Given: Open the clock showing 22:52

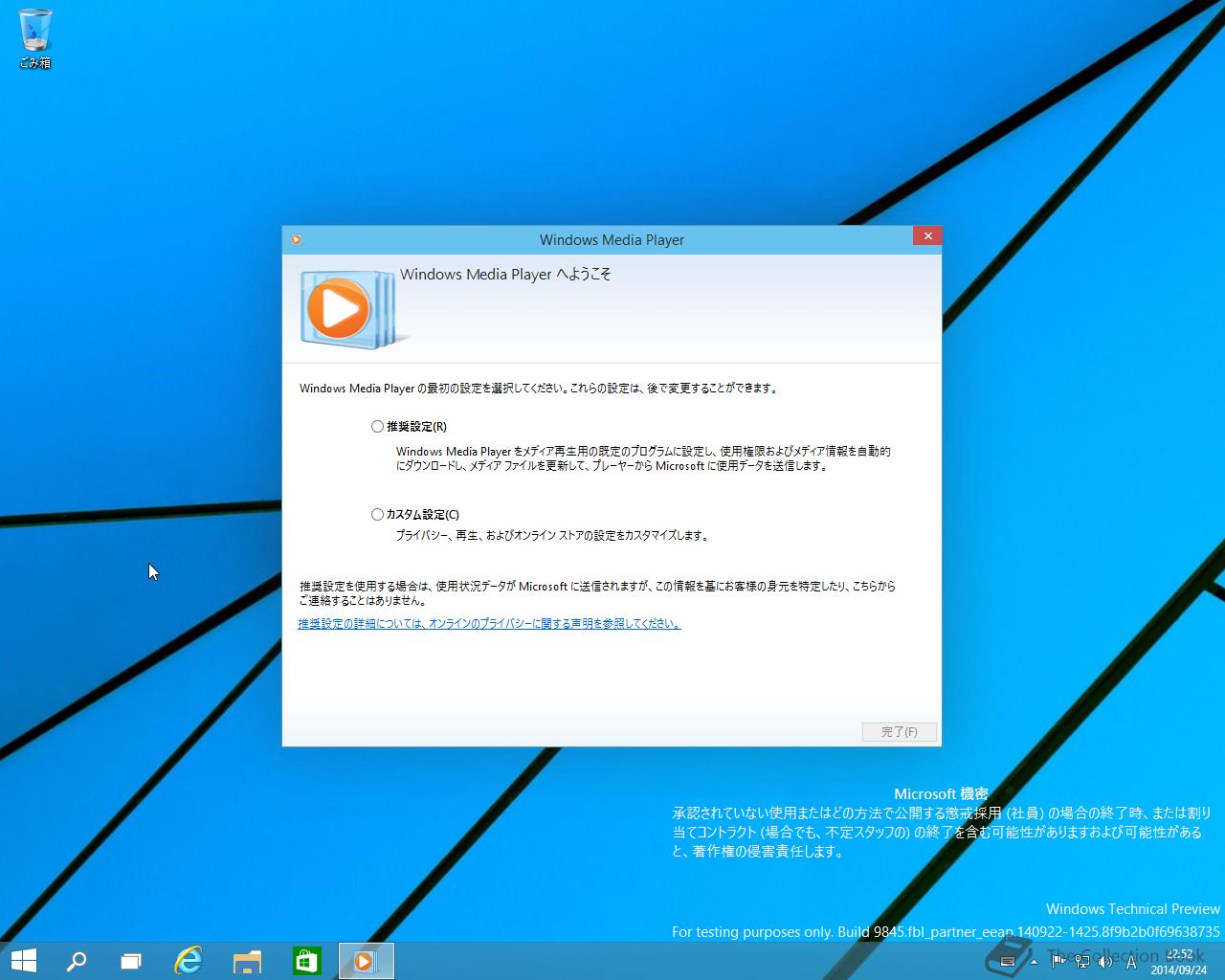Looking at the screenshot, I should (x=1179, y=962).
